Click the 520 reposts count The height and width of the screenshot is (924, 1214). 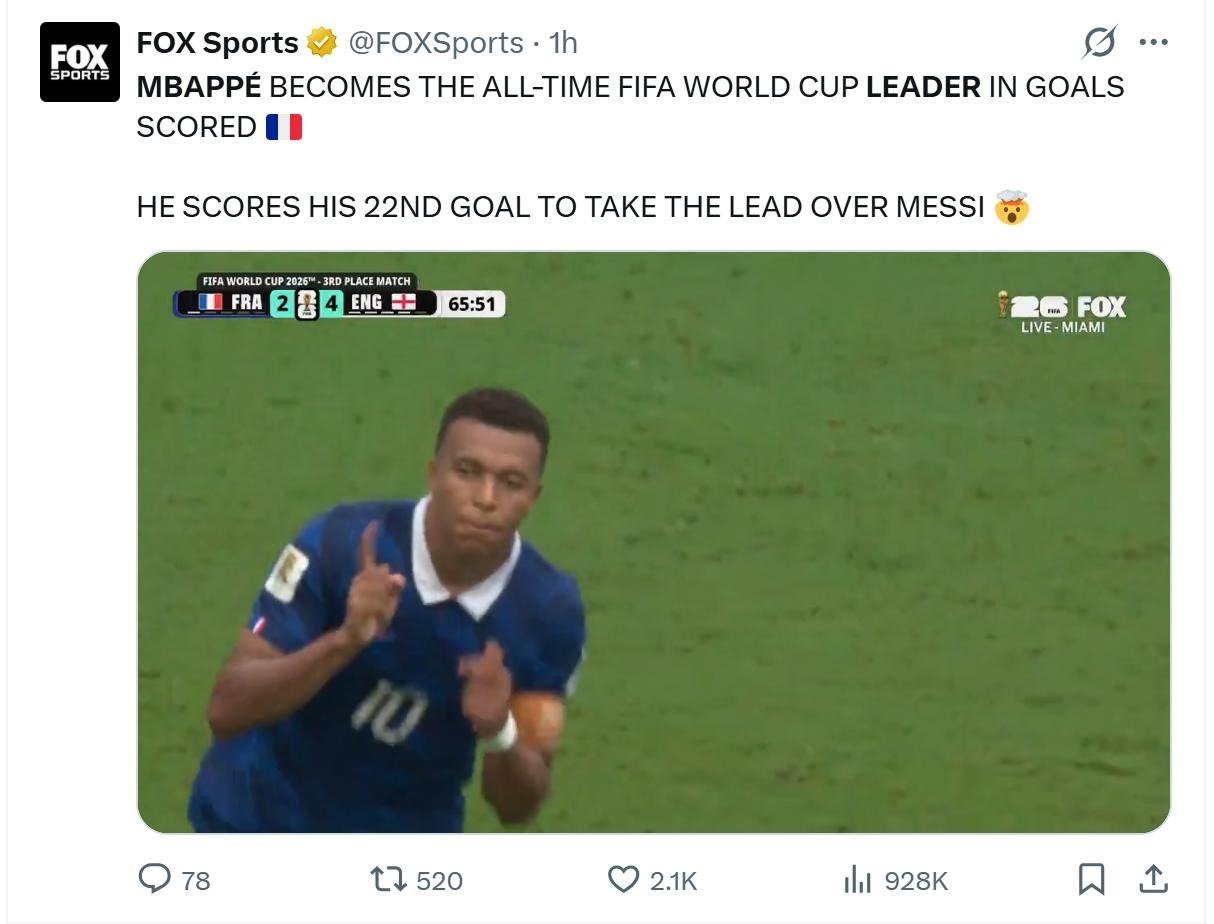click(439, 881)
